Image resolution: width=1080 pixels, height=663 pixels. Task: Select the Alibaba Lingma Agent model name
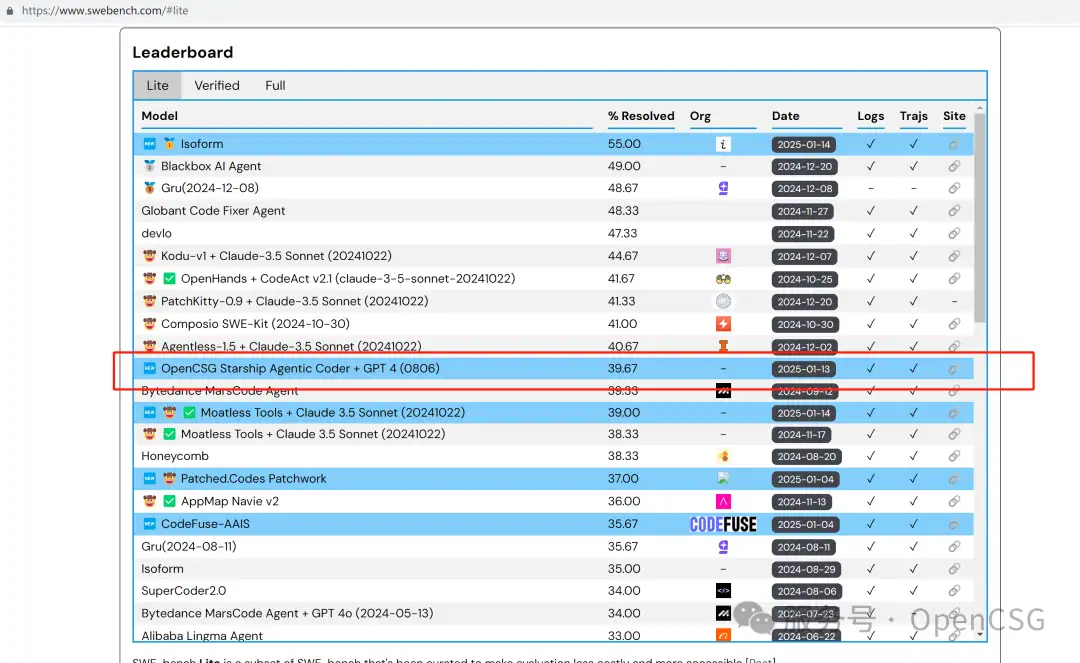pyautogui.click(x=202, y=635)
